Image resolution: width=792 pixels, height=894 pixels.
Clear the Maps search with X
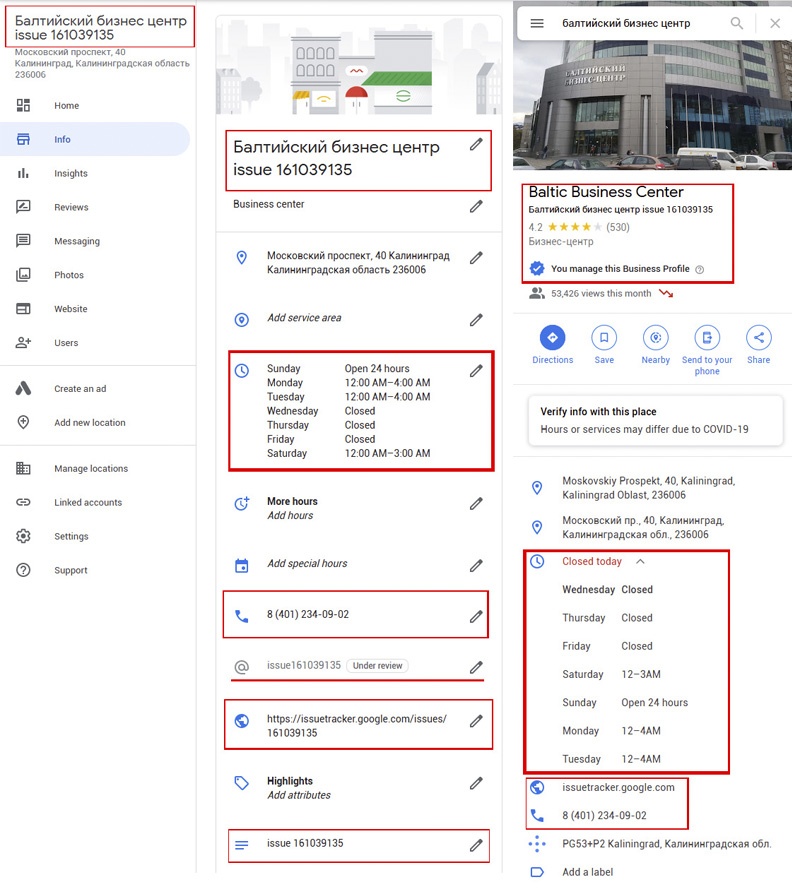click(775, 23)
